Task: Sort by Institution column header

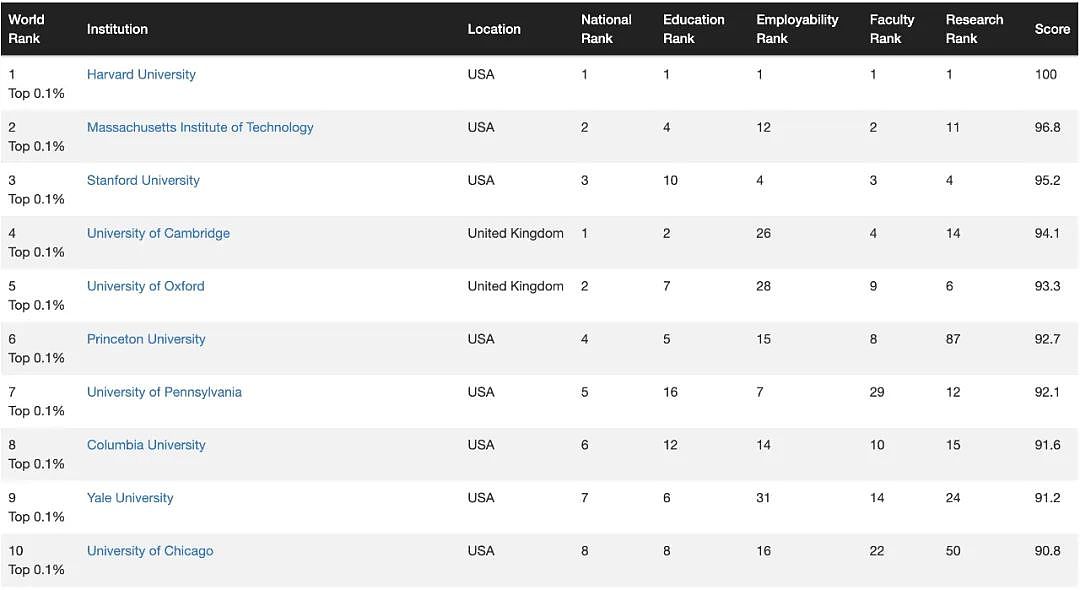Action: pyautogui.click(x=117, y=29)
